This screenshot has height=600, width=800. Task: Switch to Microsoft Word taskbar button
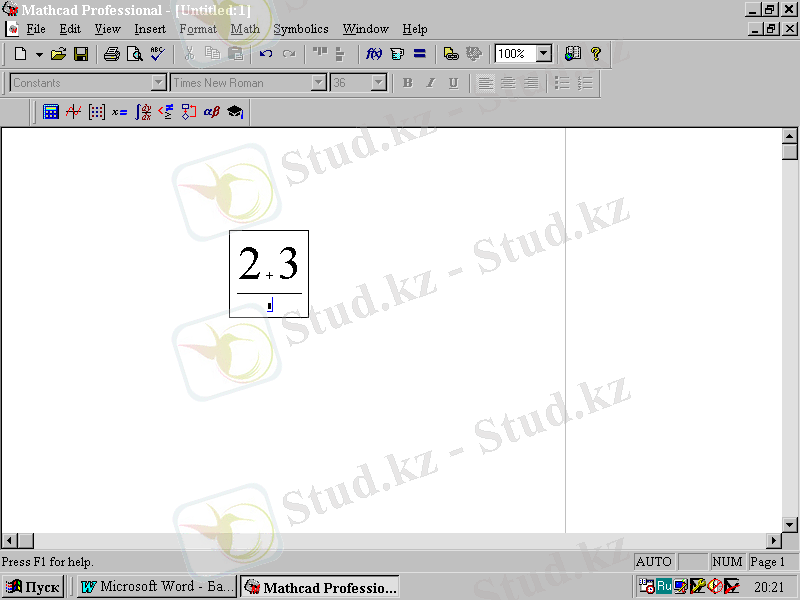(157, 587)
